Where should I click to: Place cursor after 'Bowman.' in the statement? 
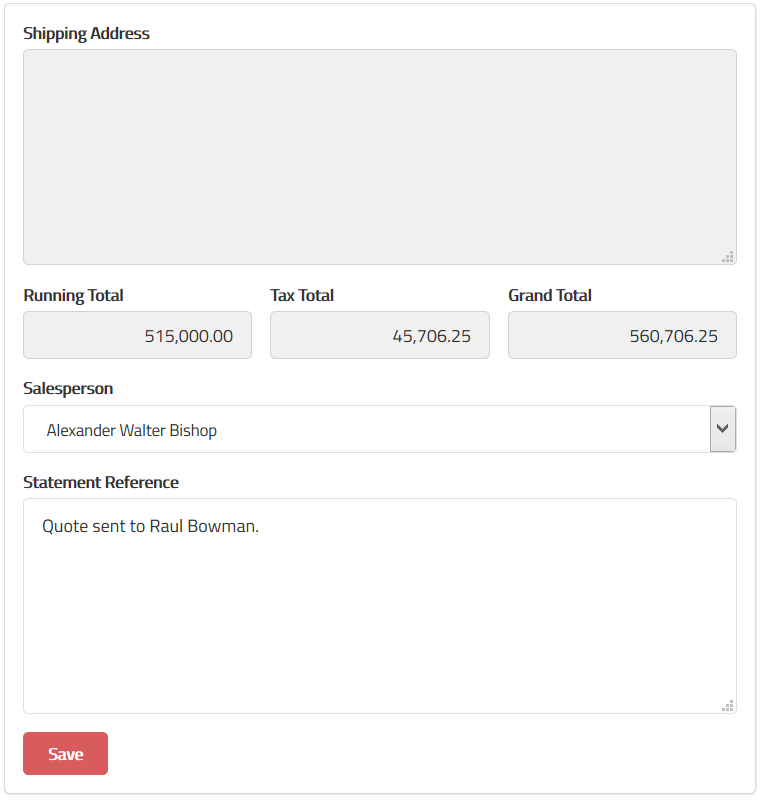tap(261, 527)
